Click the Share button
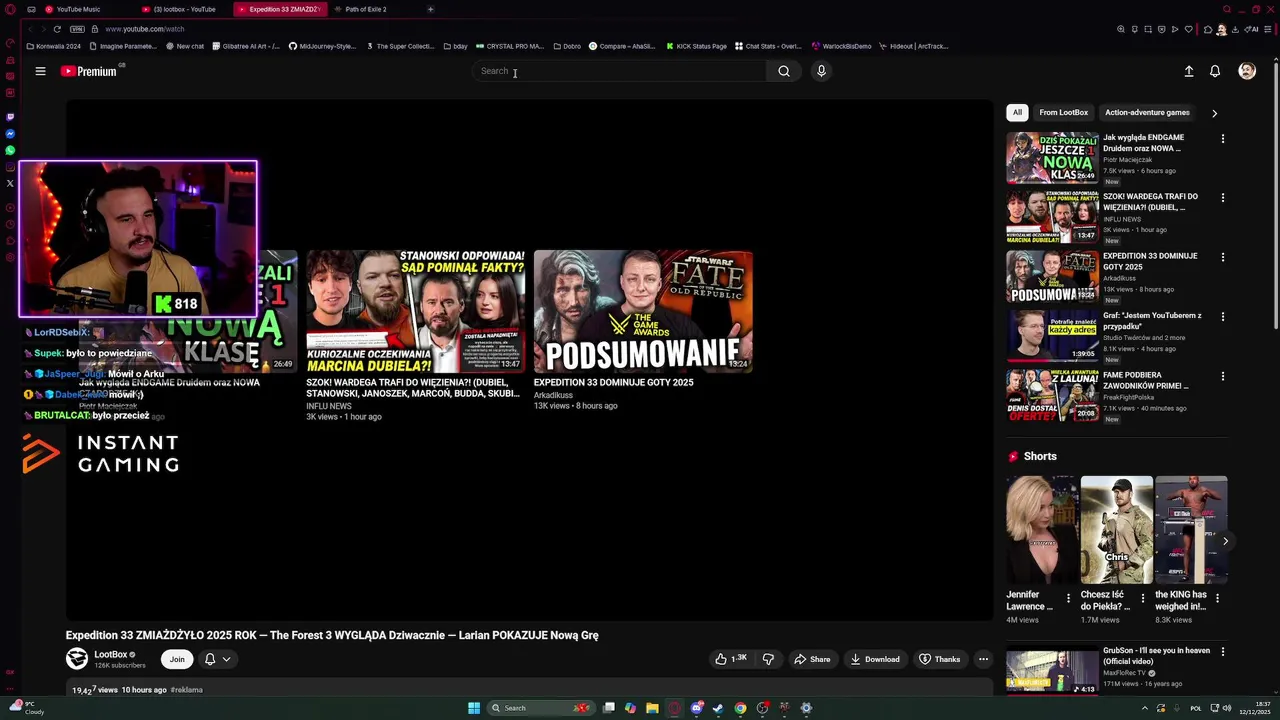This screenshot has height=720, width=1280. (x=812, y=659)
